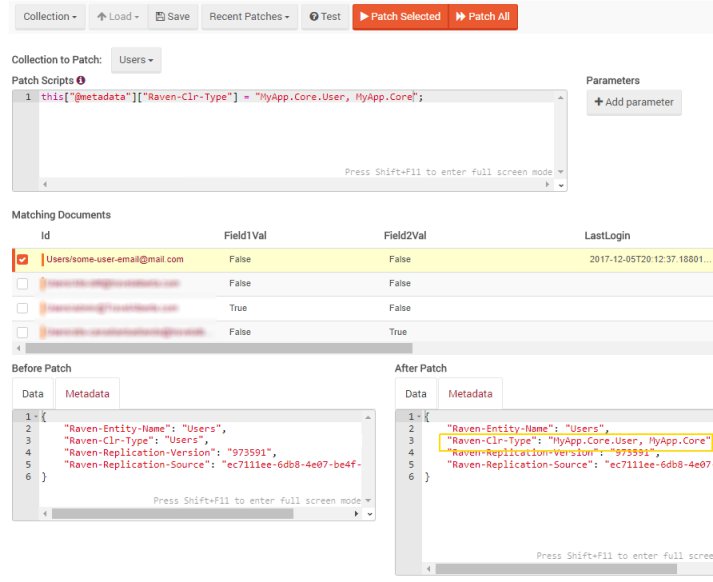Open the Users/some-user-email@mail.com document link

115,260
